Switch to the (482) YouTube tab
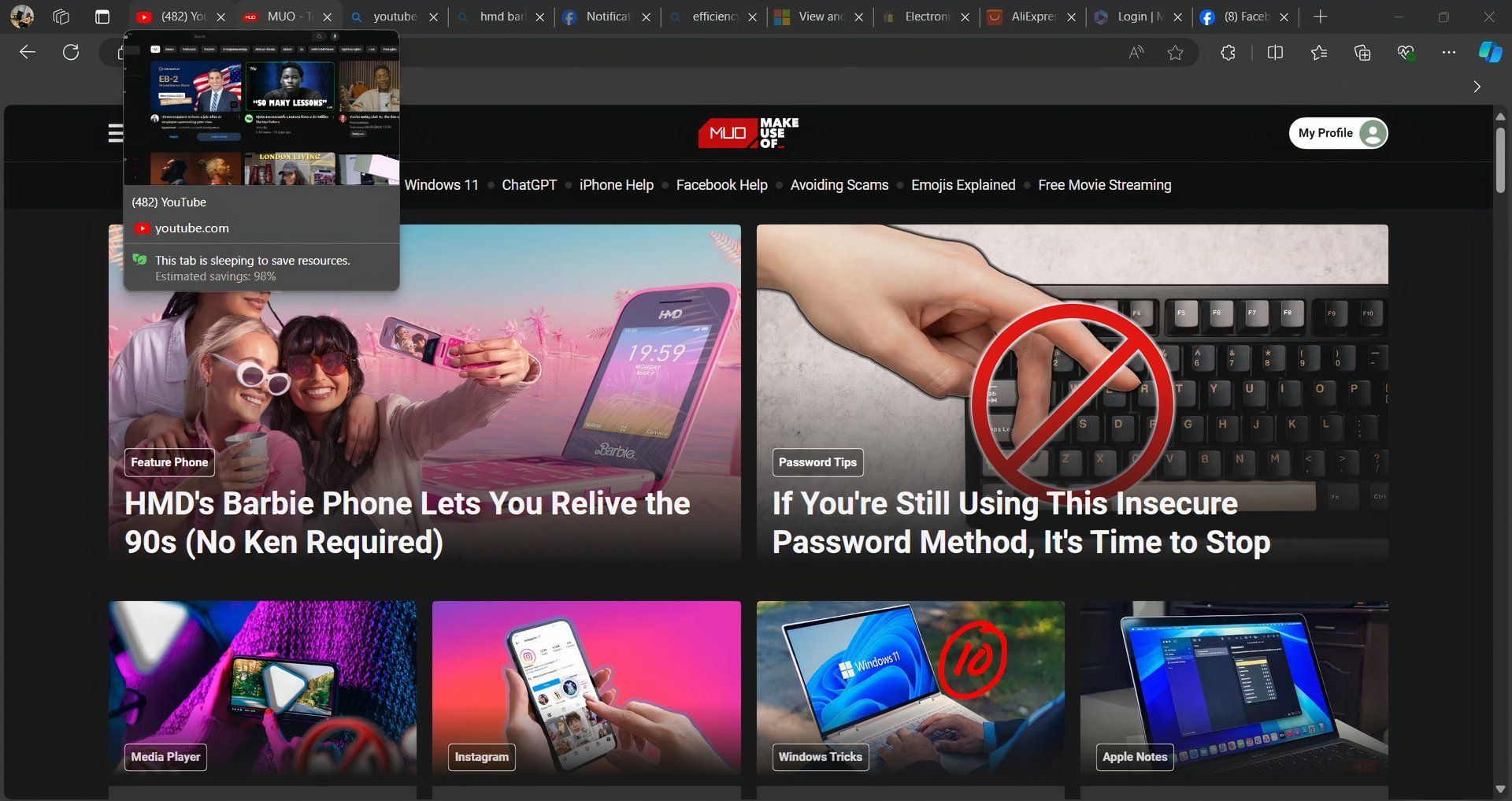This screenshot has height=801, width=1512. point(182,17)
